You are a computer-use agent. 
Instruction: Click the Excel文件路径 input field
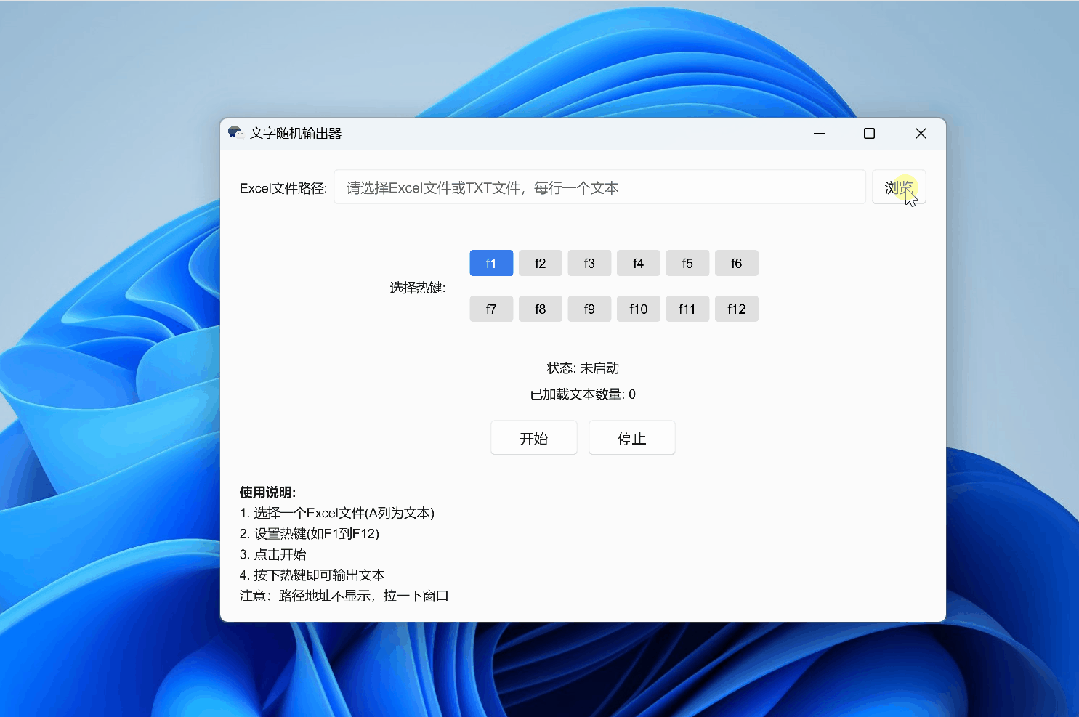tap(600, 186)
